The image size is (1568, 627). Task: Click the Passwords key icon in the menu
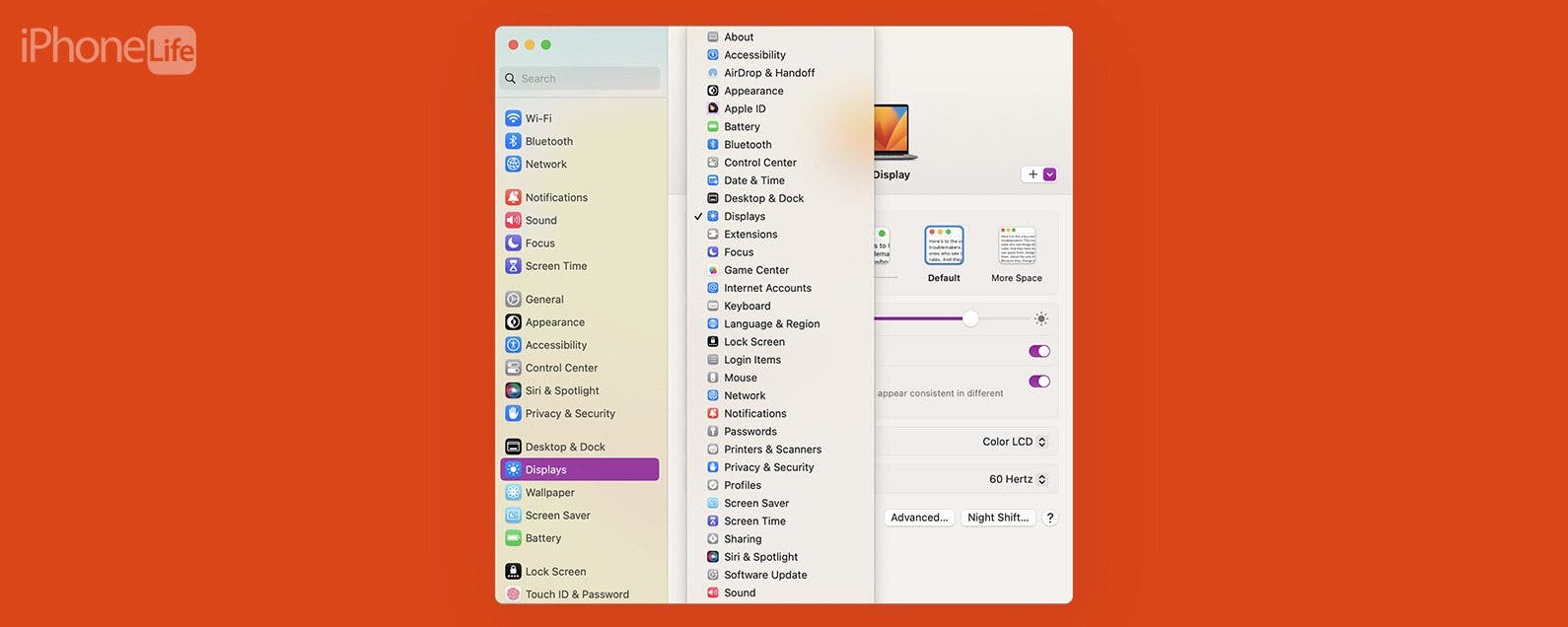(713, 431)
